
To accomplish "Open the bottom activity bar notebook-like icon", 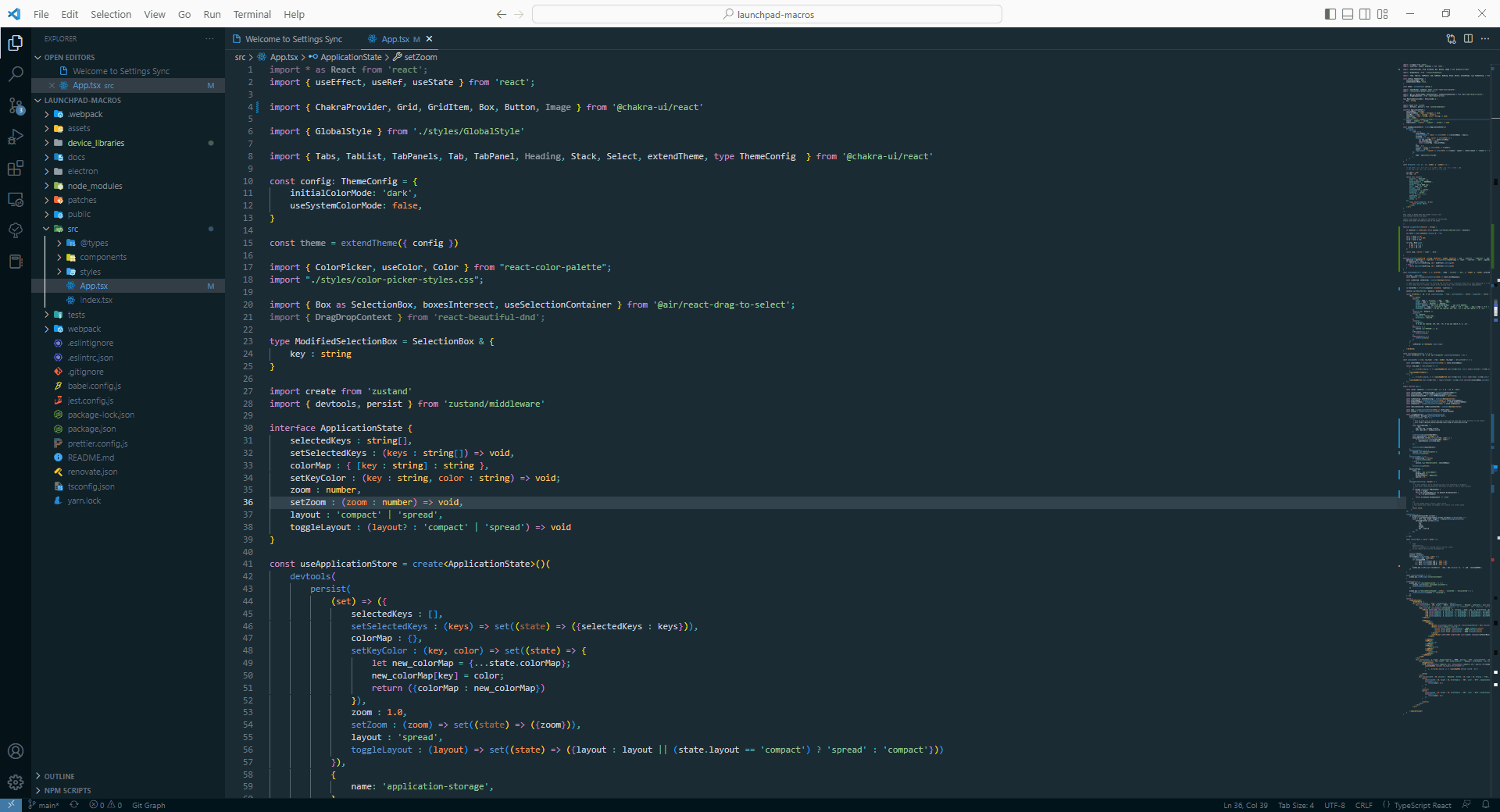I will click(x=16, y=262).
